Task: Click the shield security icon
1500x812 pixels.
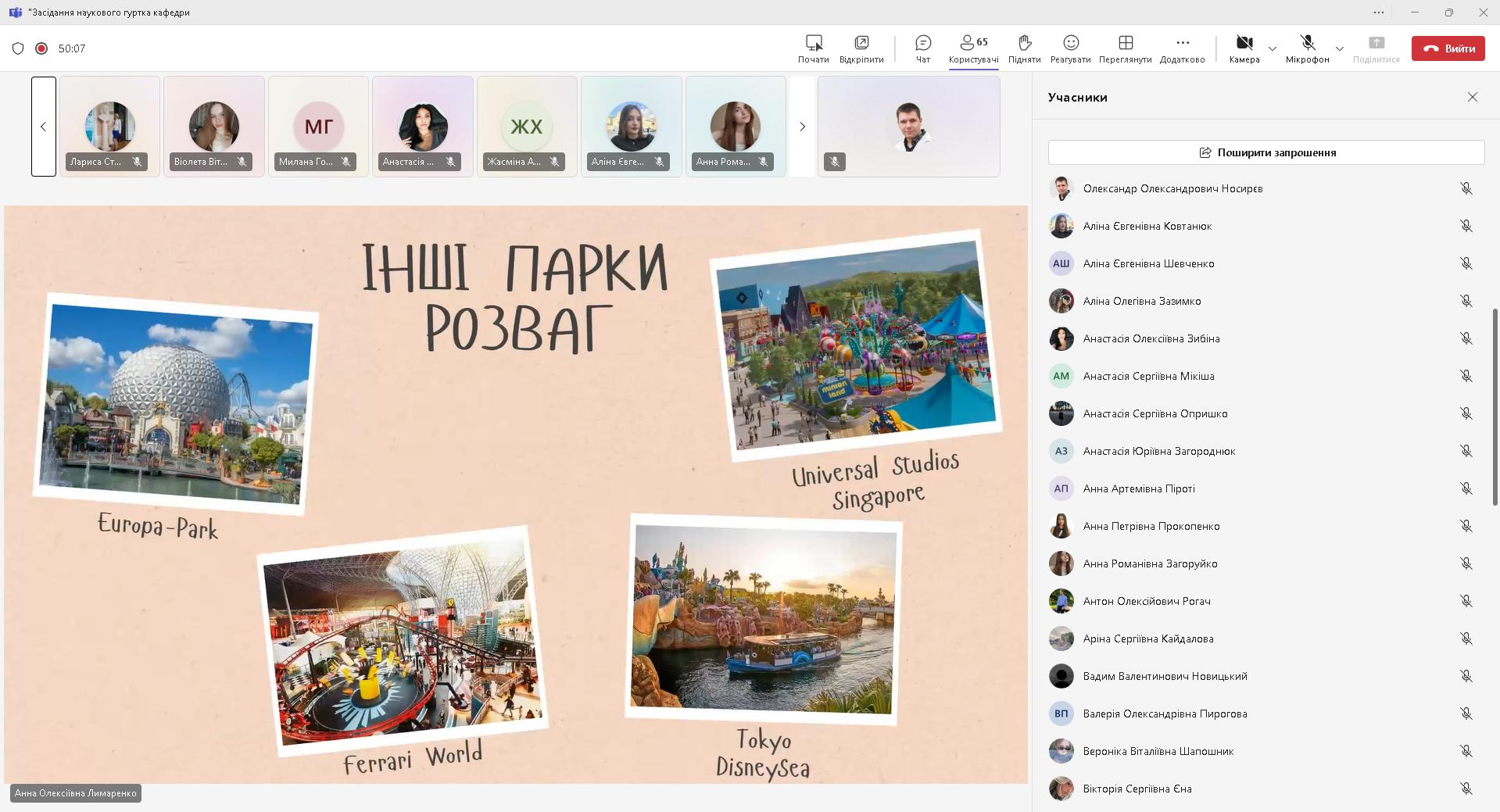Action: [x=18, y=48]
